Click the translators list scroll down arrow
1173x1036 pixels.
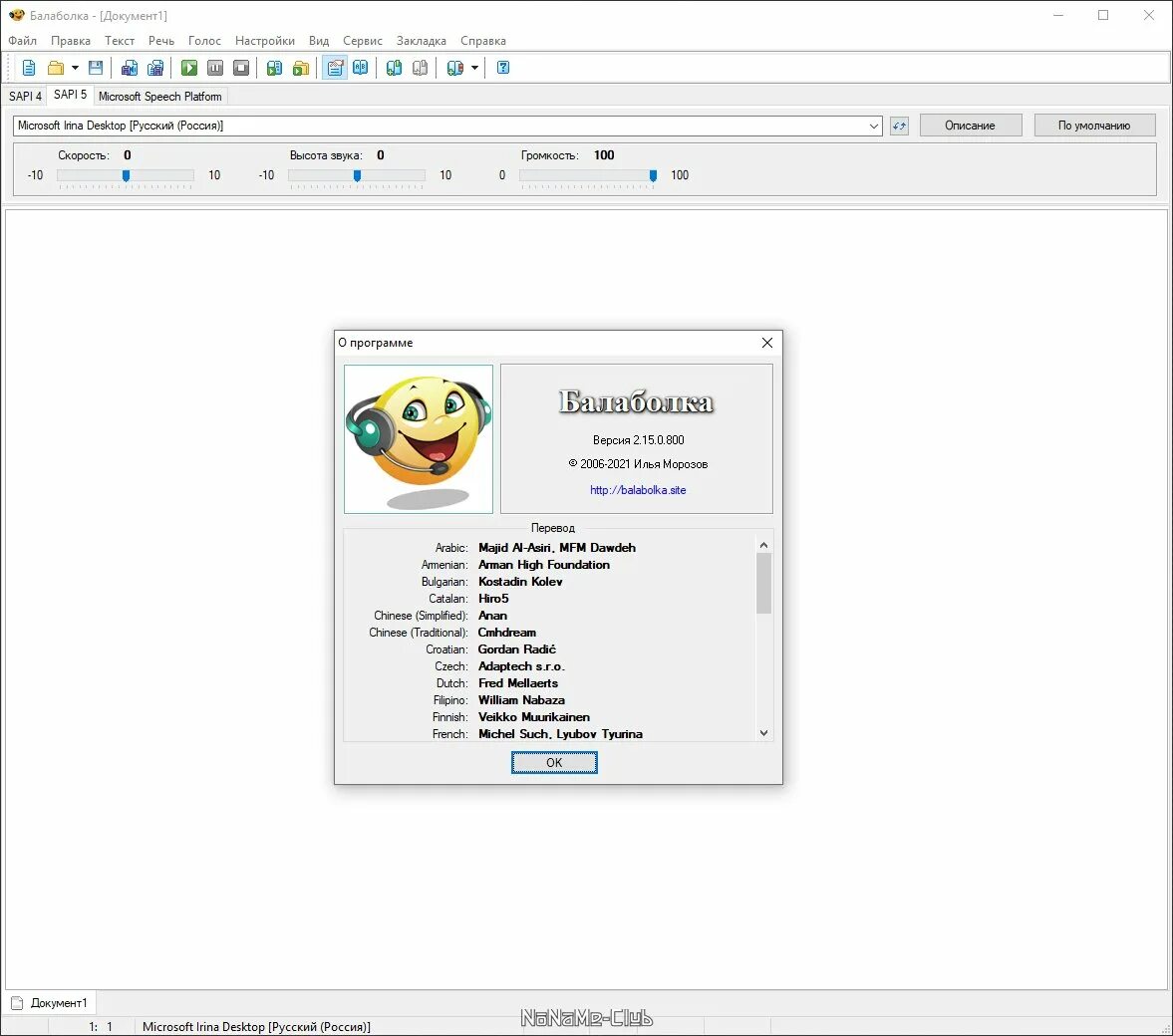coord(763,733)
